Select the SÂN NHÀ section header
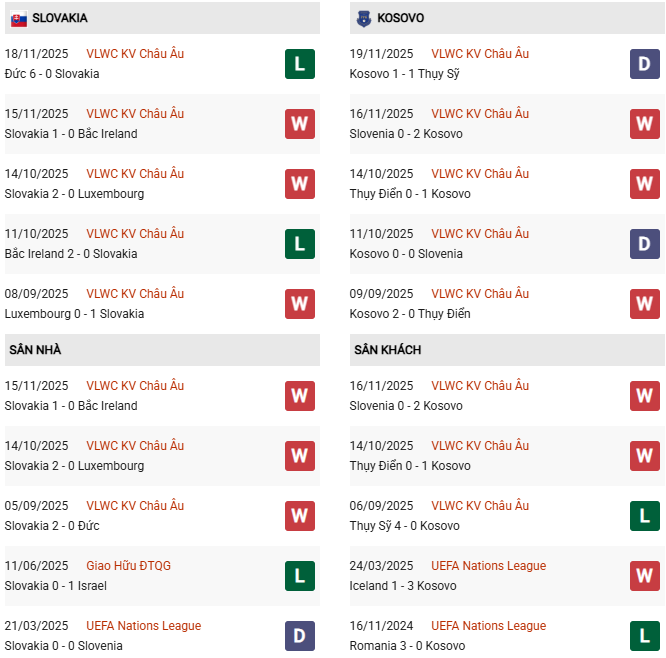Screen dimensions: 666x658 pyautogui.click(x=36, y=350)
